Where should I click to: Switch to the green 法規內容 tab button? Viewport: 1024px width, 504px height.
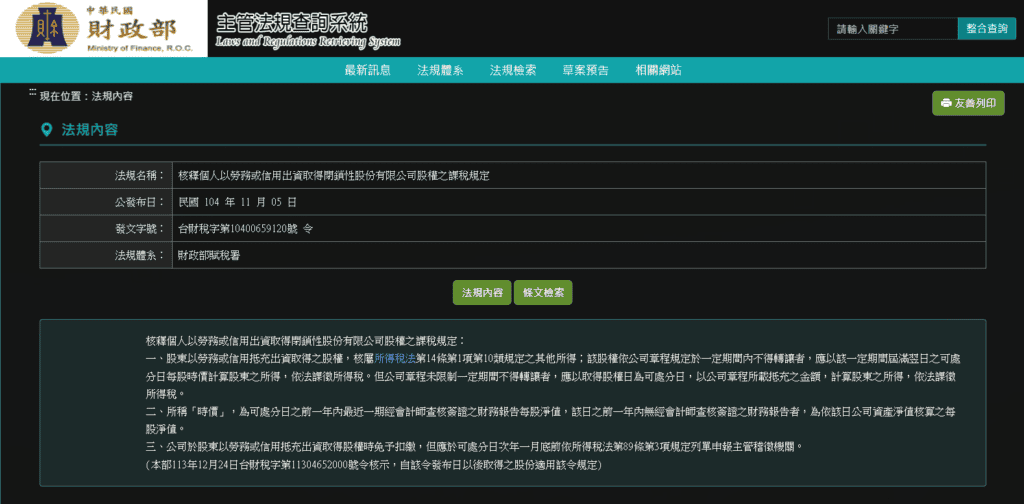[482, 293]
